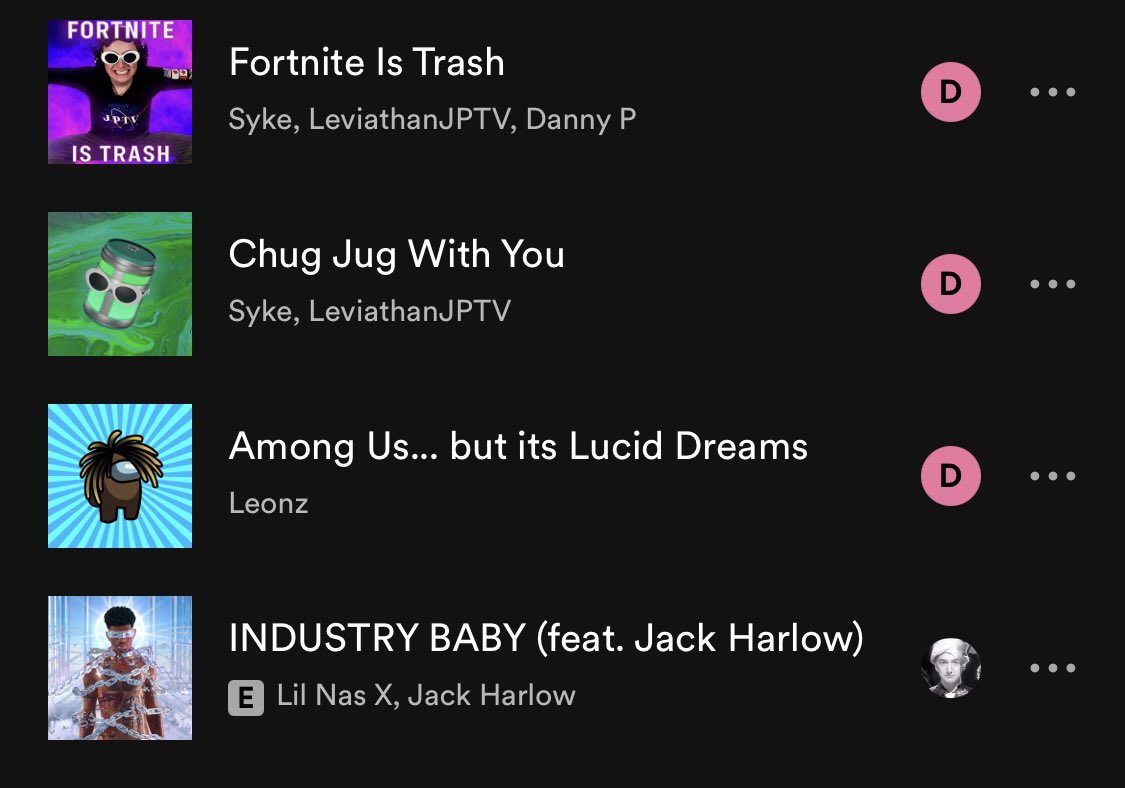The height and width of the screenshot is (788, 1125).
Task: Open more options for INDUSTRY BABY
Action: click(1052, 668)
